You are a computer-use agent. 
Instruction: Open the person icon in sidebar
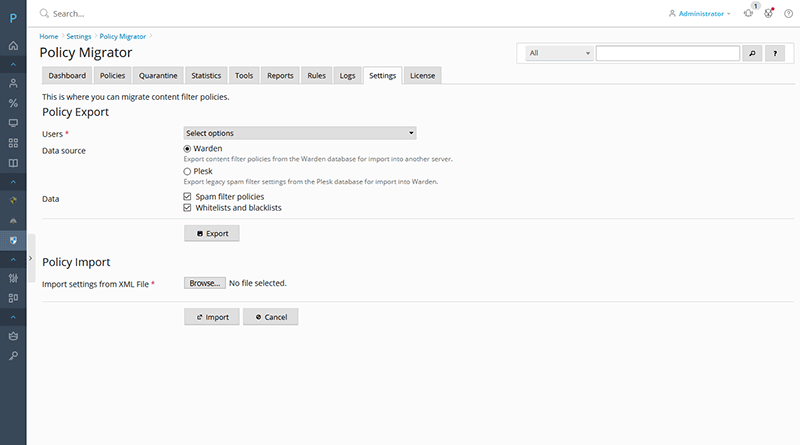tap(13, 83)
